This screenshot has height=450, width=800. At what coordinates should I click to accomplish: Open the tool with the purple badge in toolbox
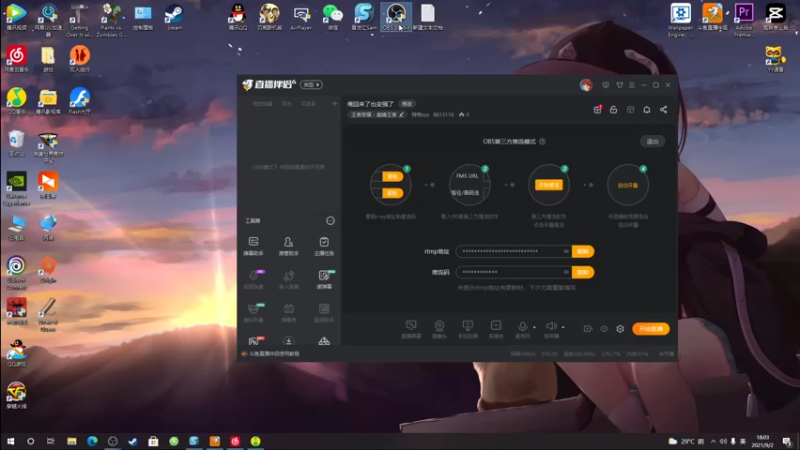click(253, 279)
